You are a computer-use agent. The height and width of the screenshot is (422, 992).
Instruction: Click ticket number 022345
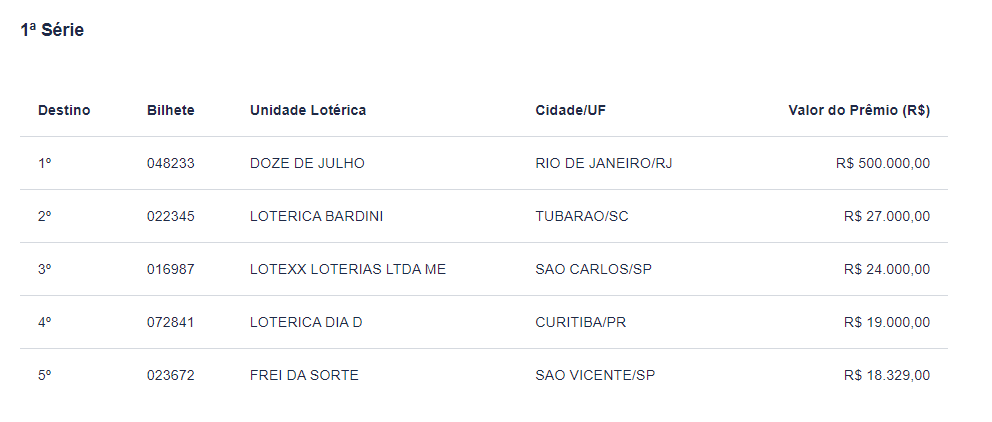(x=171, y=216)
